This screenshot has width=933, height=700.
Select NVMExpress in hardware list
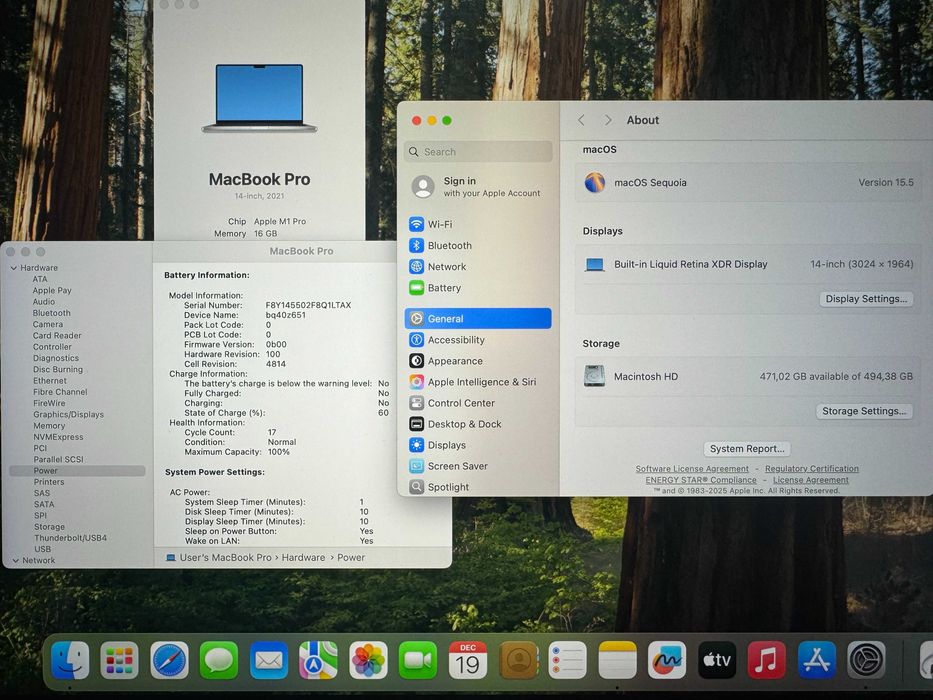58,438
